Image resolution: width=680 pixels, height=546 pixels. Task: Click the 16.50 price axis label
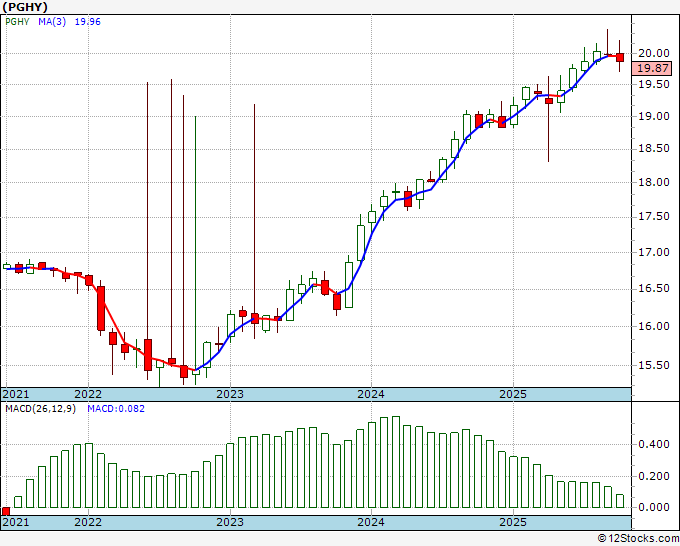654,288
